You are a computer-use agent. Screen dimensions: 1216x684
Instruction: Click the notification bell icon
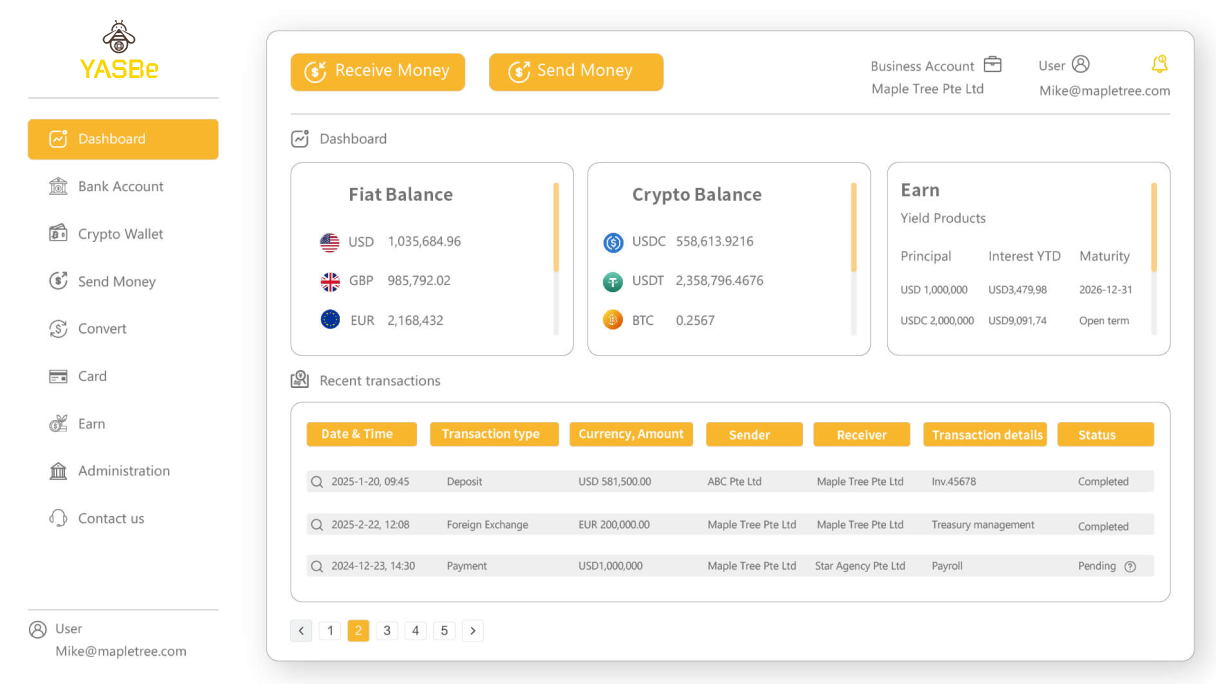click(1159, 65)
